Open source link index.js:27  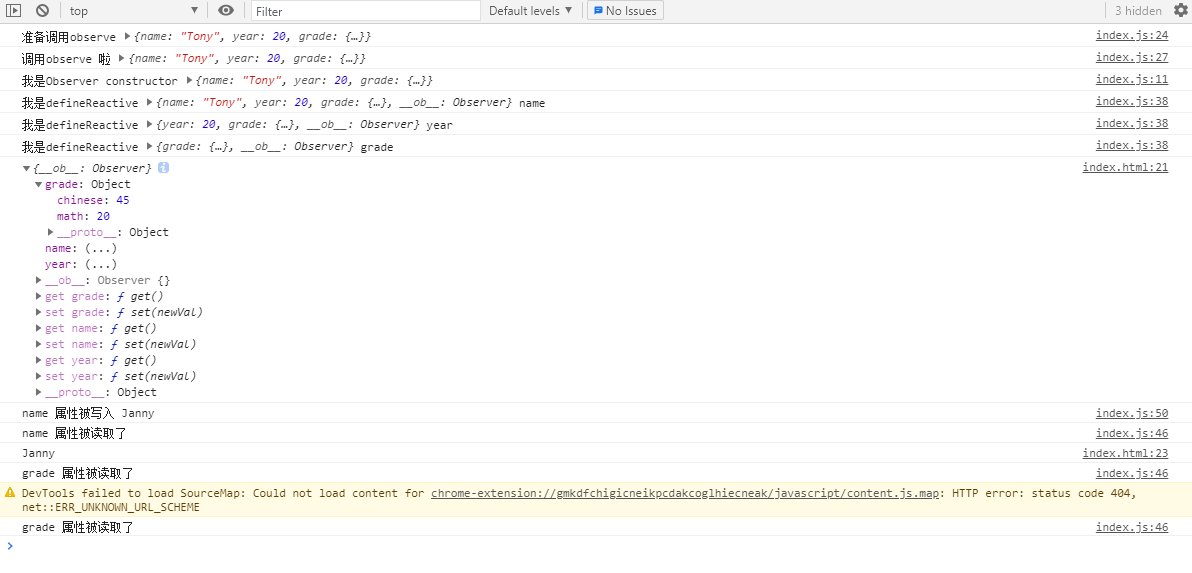(1132, 58)
